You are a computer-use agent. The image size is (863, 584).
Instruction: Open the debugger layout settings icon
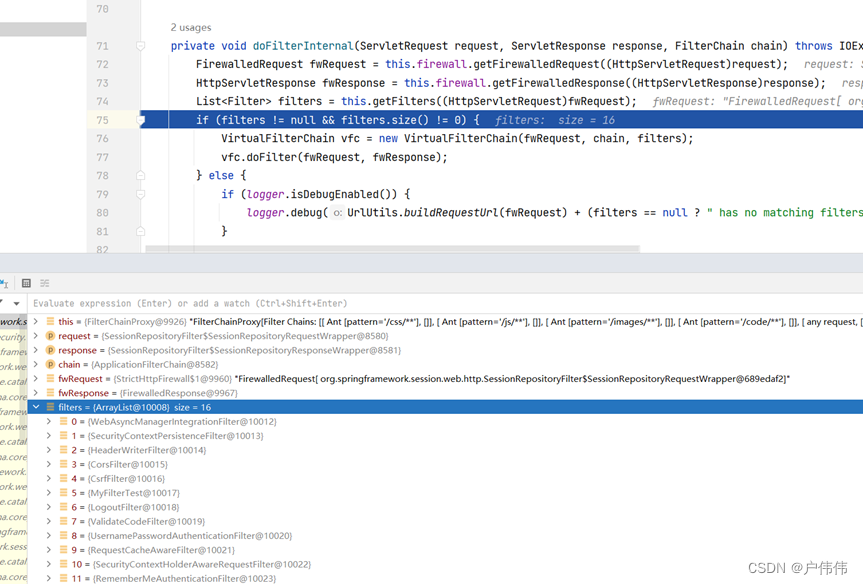(x=44, y=283)
